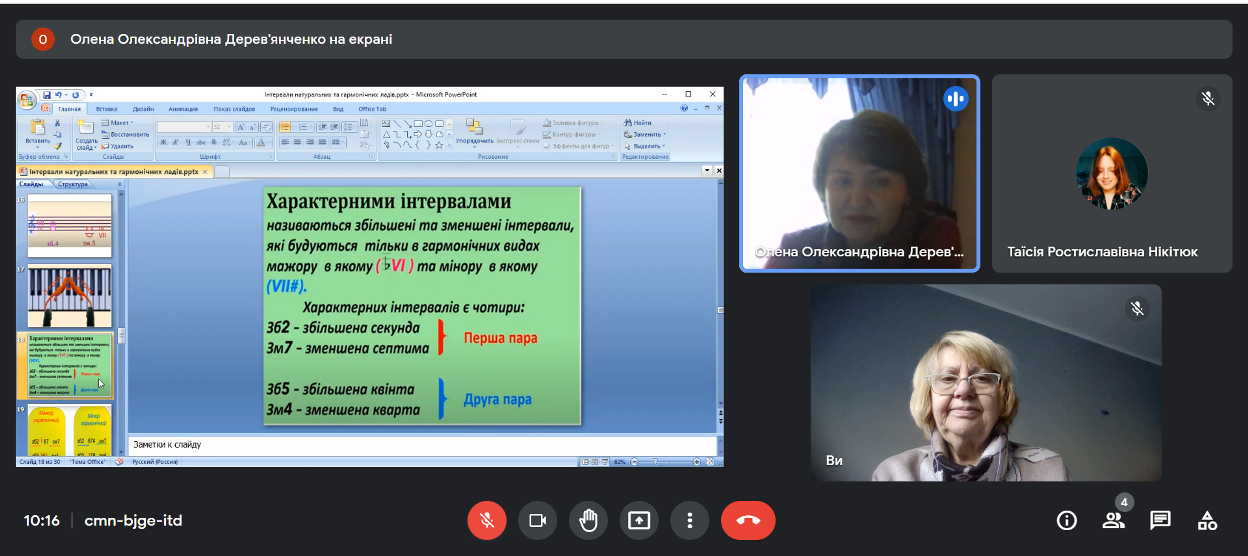Click the Present now screen share icon
This screenshot has height=556, width=1248.
[639, 520]
